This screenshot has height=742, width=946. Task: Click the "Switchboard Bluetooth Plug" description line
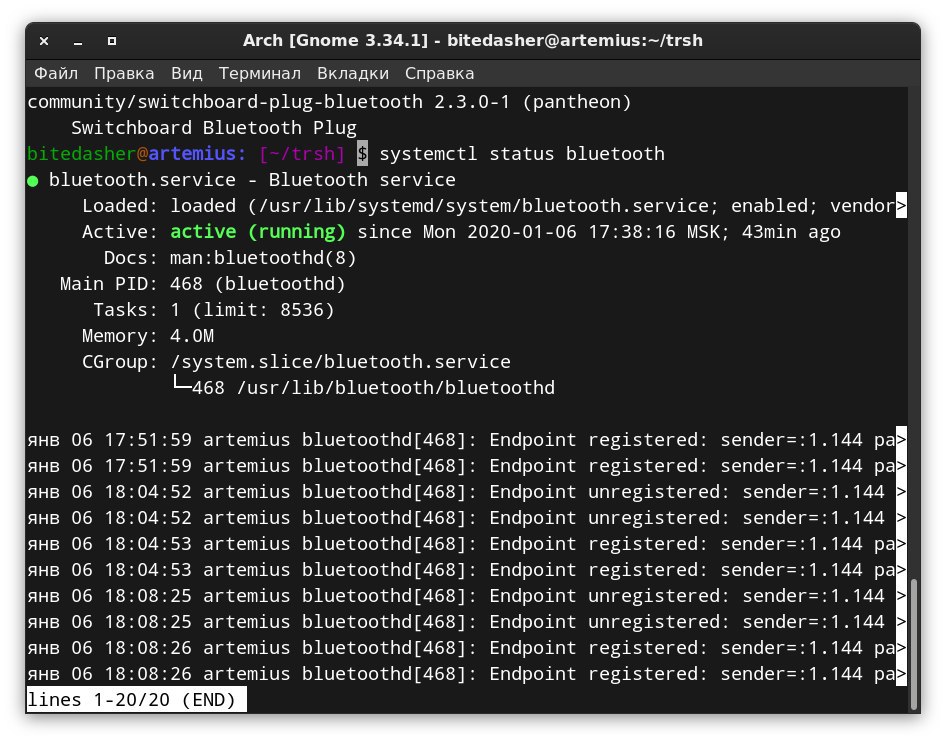pyautogui.click(x=214, y=128)
